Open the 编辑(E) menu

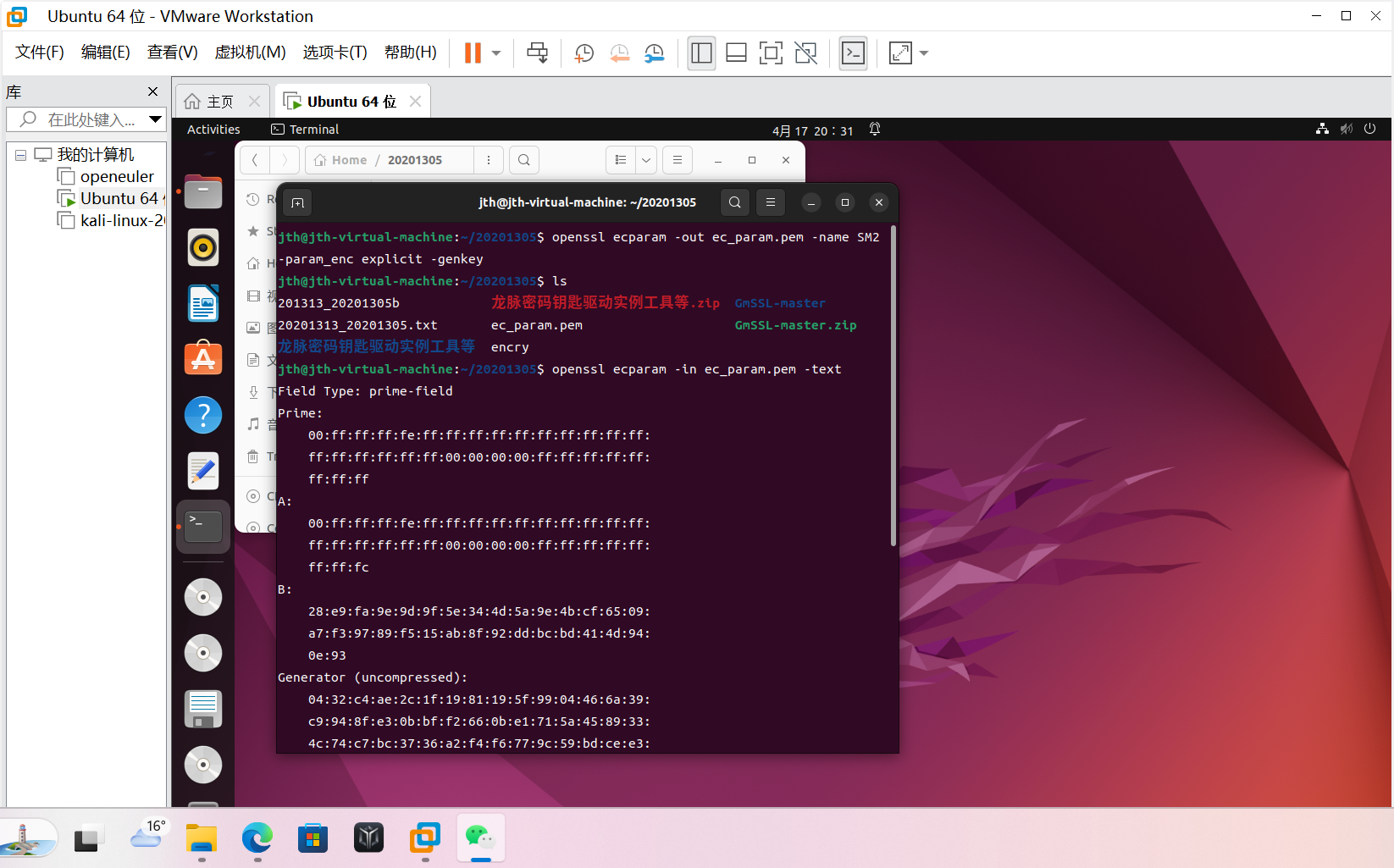(105, 53)
